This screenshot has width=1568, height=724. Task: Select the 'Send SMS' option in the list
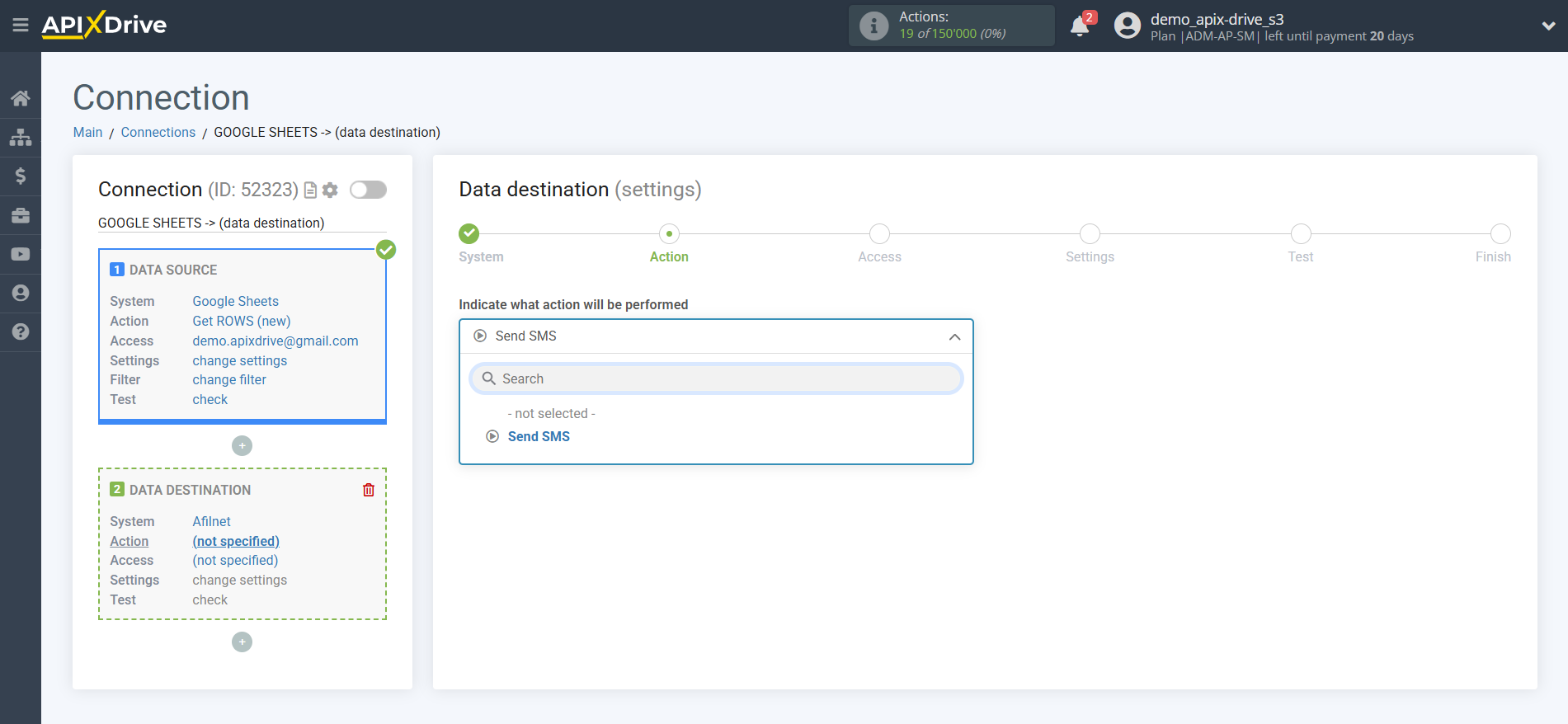pos(538,436)
